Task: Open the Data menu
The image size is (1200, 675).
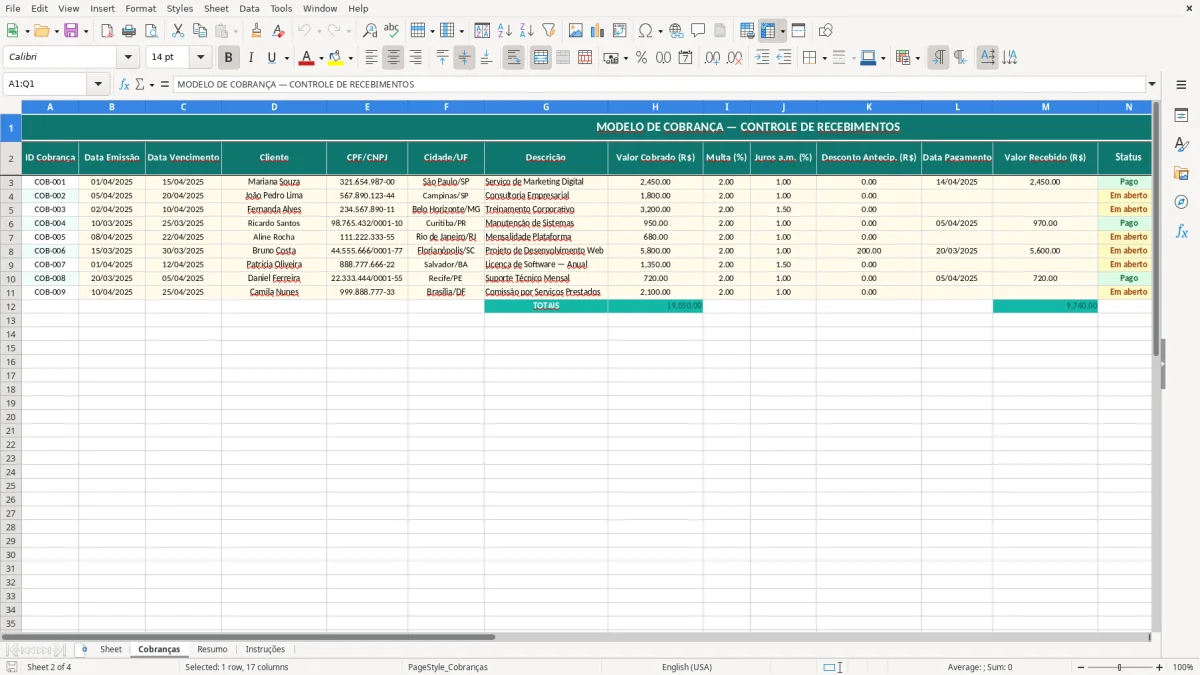Action: (249, 8)
